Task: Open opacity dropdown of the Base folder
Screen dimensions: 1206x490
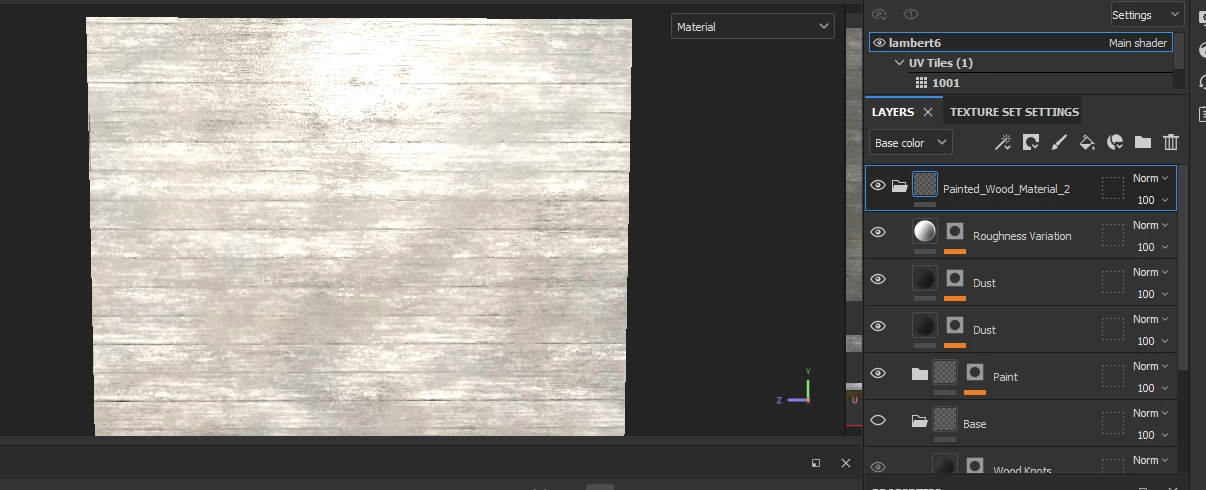Action: [x=1153, y=435]
